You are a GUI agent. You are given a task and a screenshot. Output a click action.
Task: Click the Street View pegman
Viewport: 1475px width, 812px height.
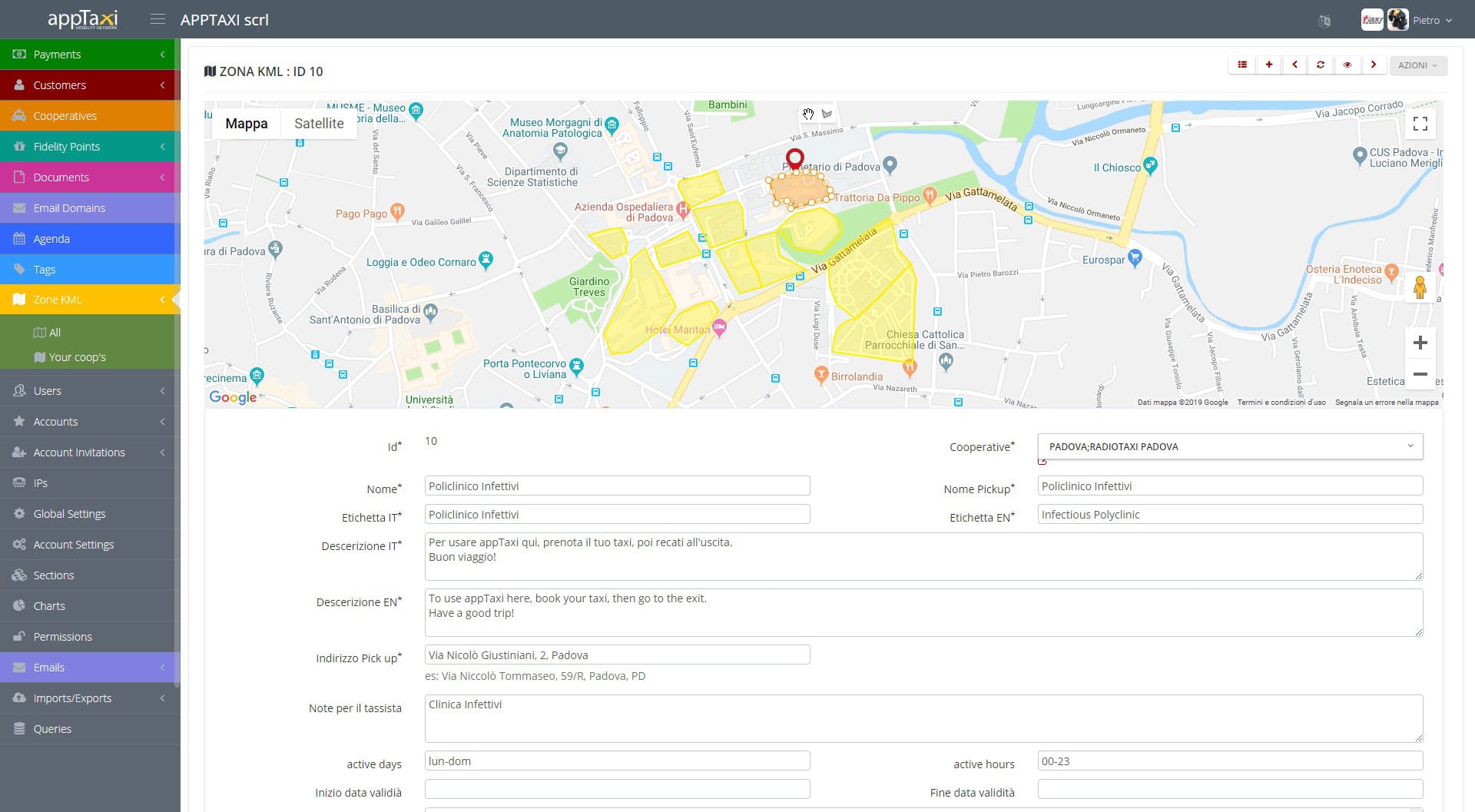coord(1420,287)
